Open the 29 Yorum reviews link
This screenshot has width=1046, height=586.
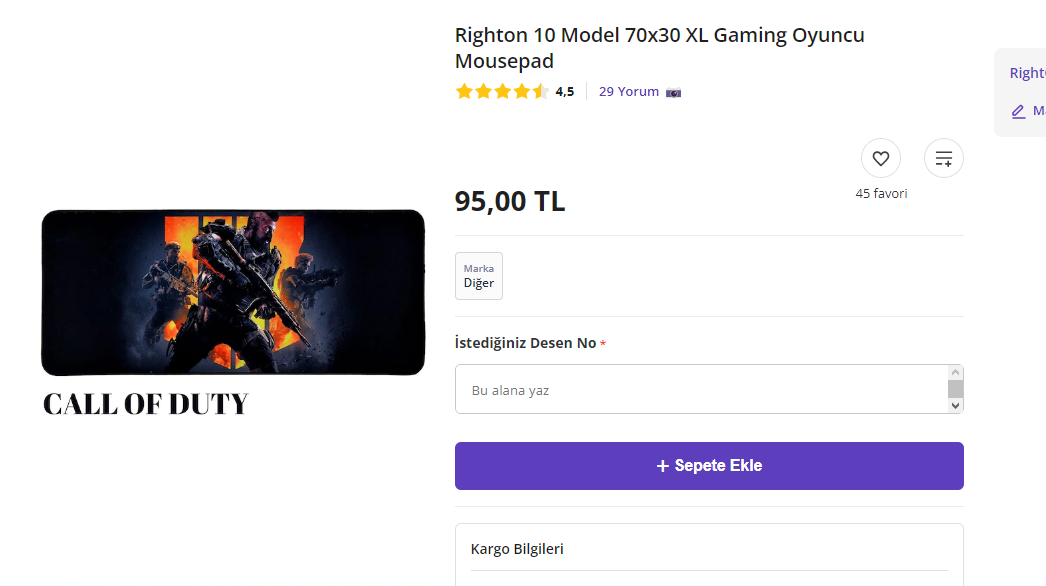coord(628,92)
